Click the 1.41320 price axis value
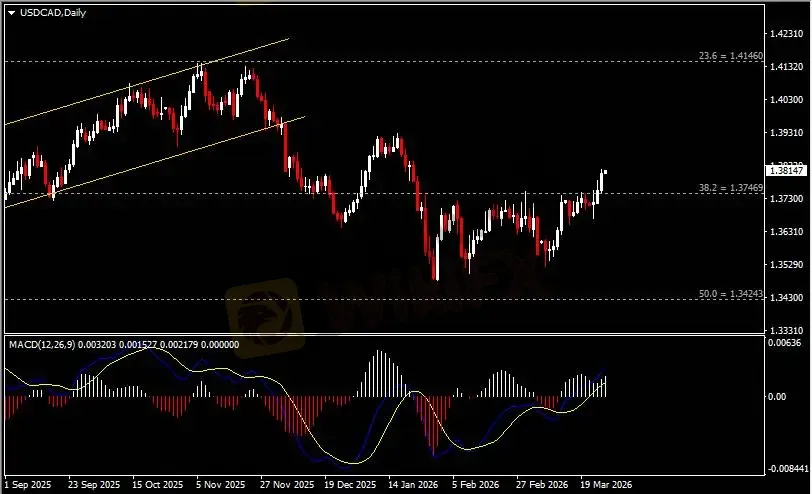The image size is (812, 494). [x=786, y=67]
